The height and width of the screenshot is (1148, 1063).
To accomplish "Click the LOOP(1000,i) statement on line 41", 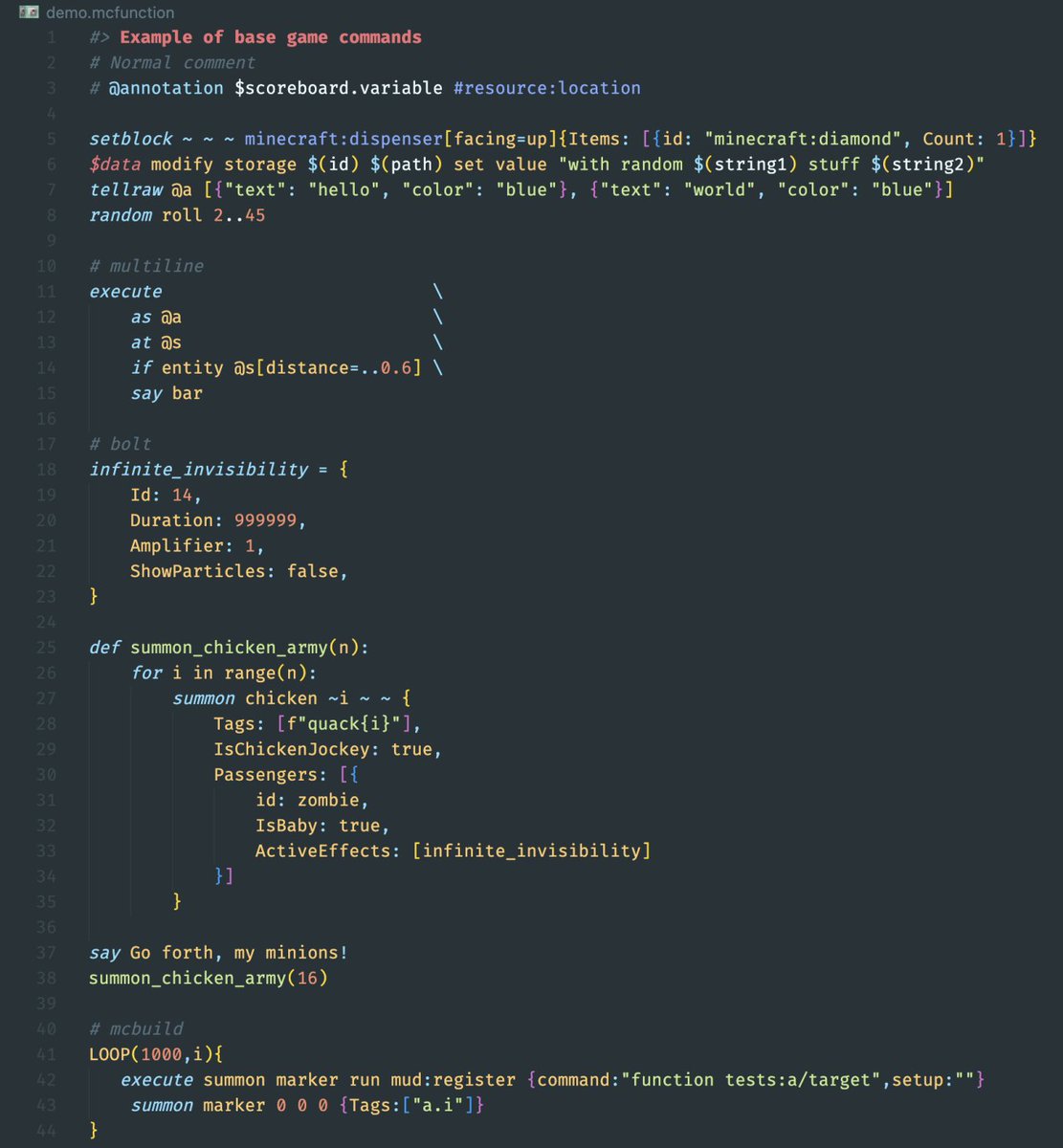I will 155,1053.
